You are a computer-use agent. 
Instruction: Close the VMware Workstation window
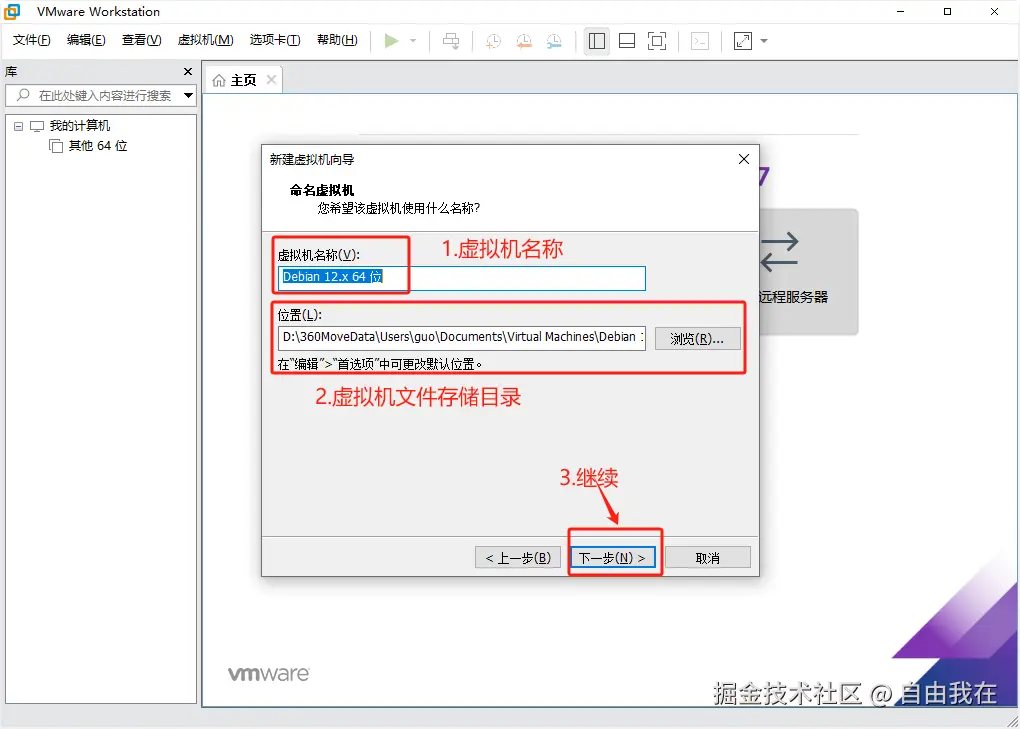(994, 12)
